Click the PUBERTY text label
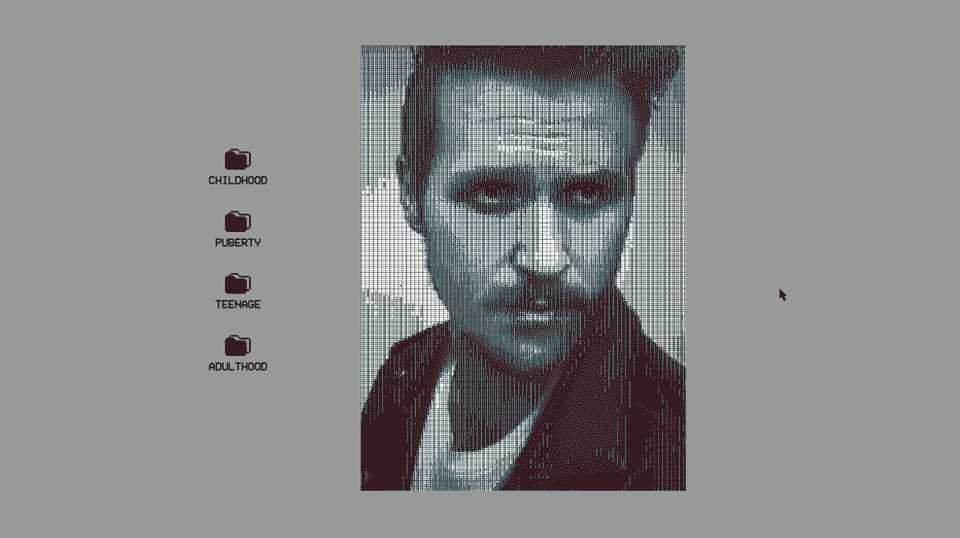 [237, 243]
